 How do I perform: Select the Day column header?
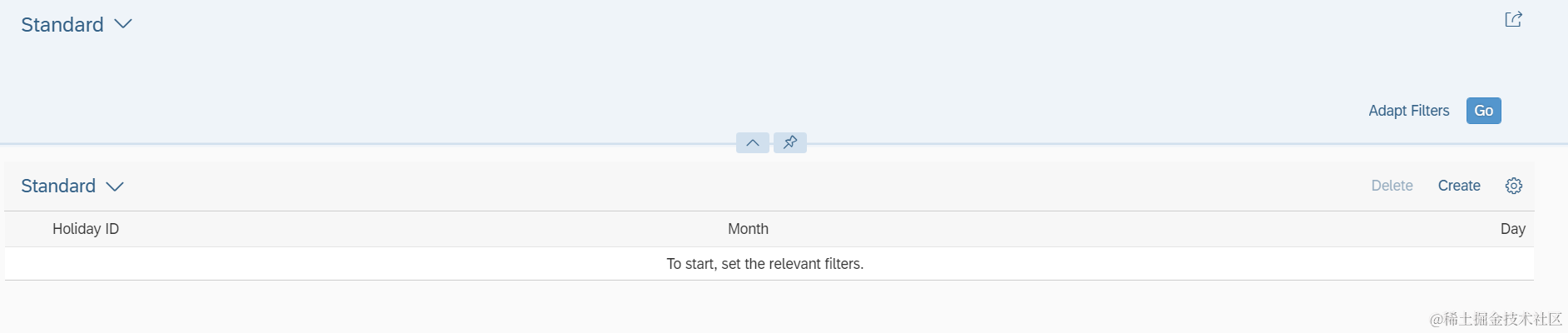tap(1512, 229)
